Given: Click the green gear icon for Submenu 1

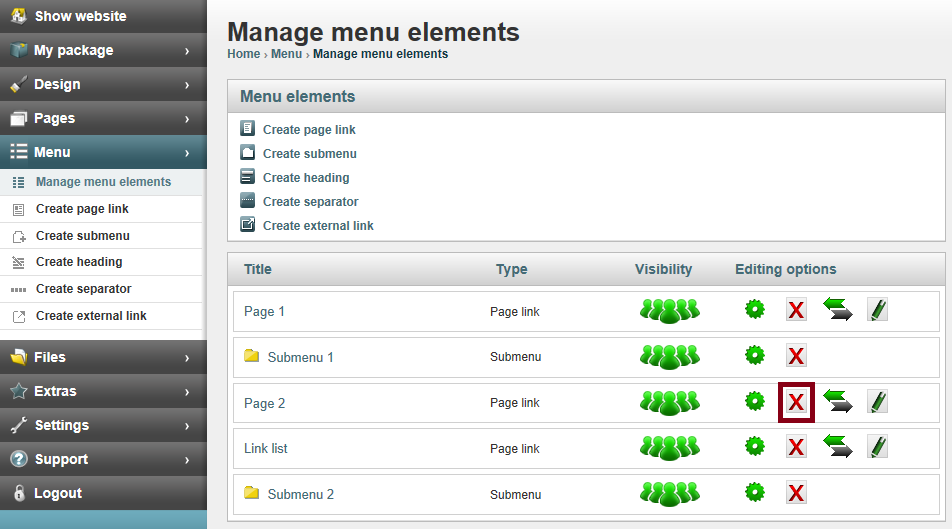Looking at the screenshot, I should 755,355.
